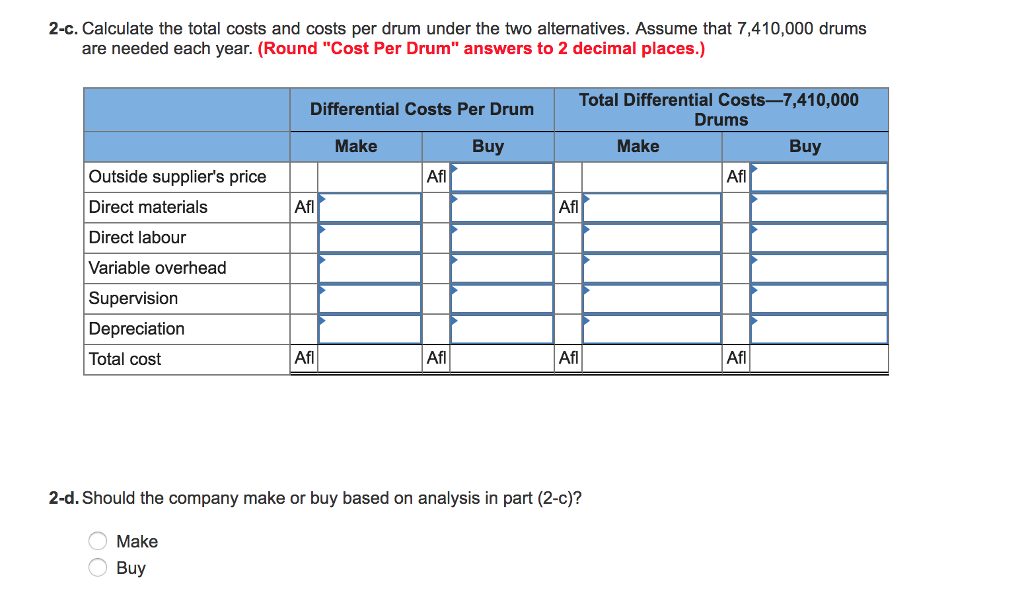Click Depreciation per-drum Make input
Image resolution: width=1024 pixels, height=603 pixels.
pyautogui.click(x=370, y=329)
